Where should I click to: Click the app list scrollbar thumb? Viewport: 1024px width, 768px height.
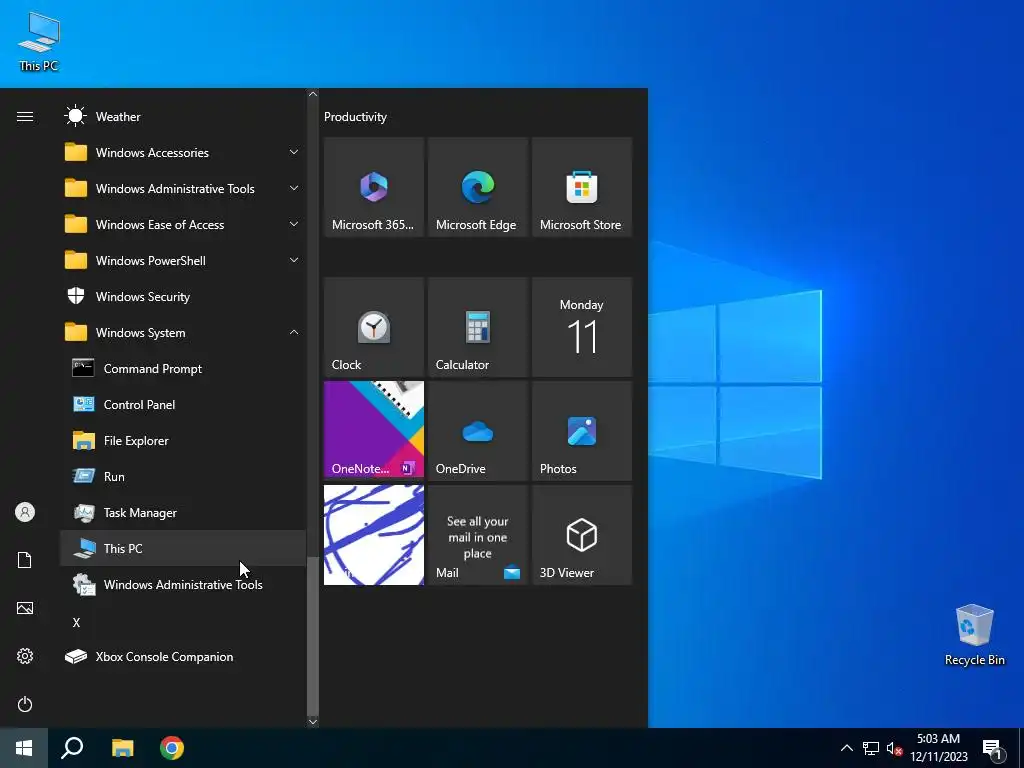tap(313, 636)
